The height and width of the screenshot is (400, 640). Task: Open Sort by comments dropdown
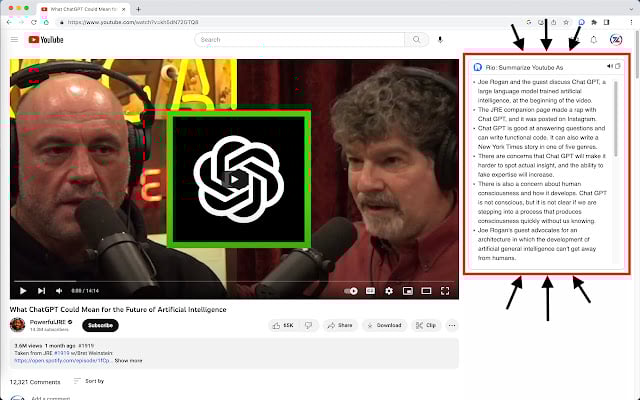pos(88,381)
